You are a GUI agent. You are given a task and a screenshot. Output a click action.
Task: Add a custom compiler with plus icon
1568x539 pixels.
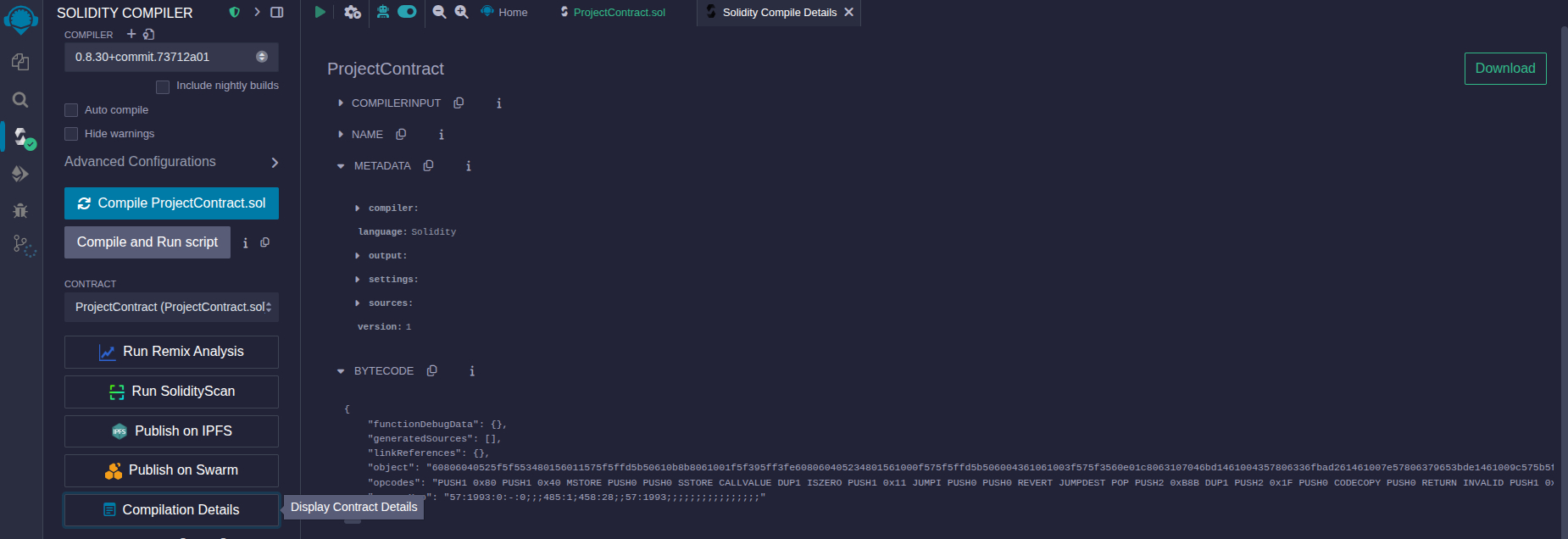131,34
